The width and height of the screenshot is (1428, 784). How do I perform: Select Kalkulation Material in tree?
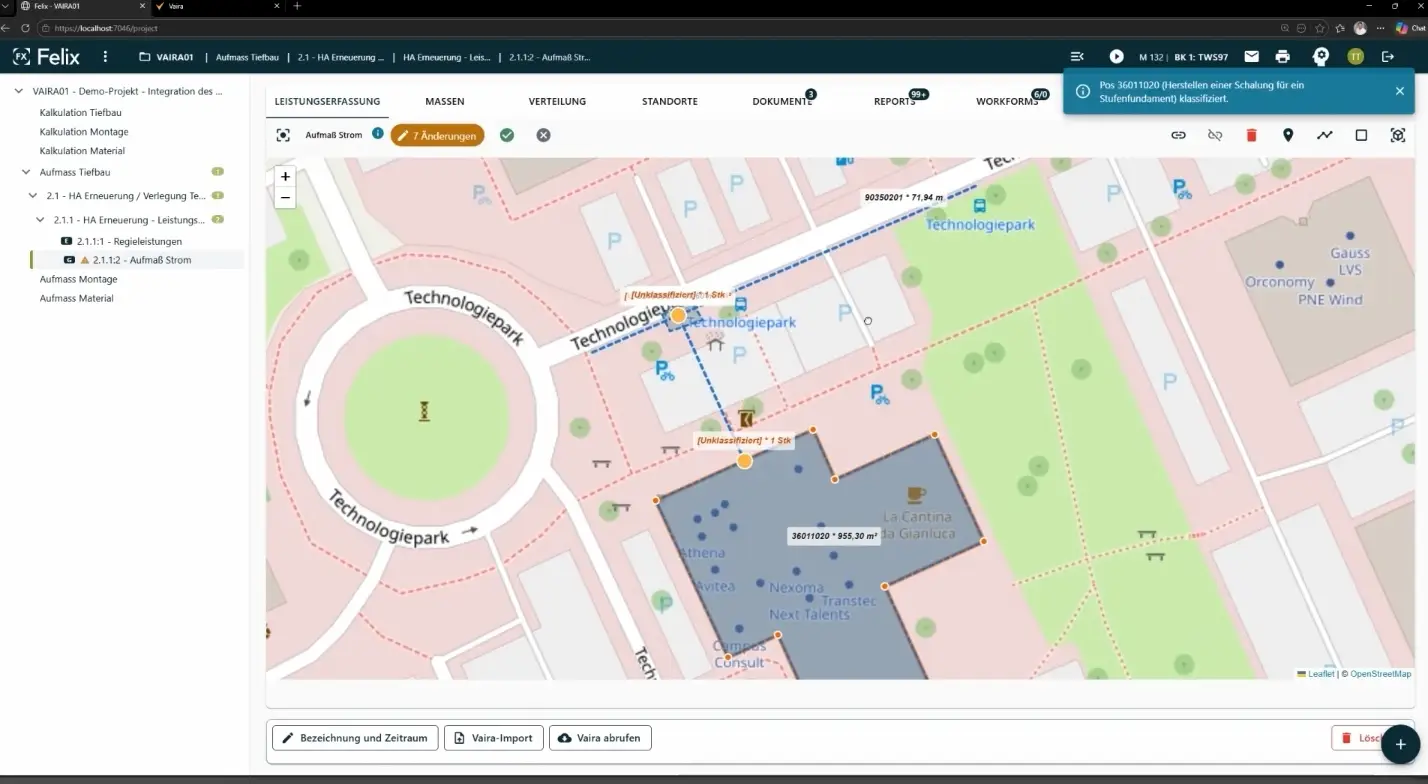tap(82, 151)
